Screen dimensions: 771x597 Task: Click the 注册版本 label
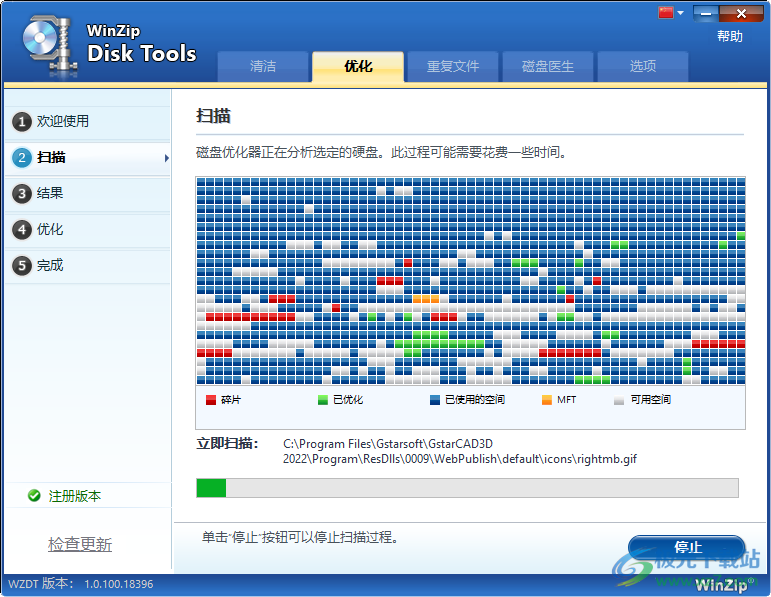[75, 496]
